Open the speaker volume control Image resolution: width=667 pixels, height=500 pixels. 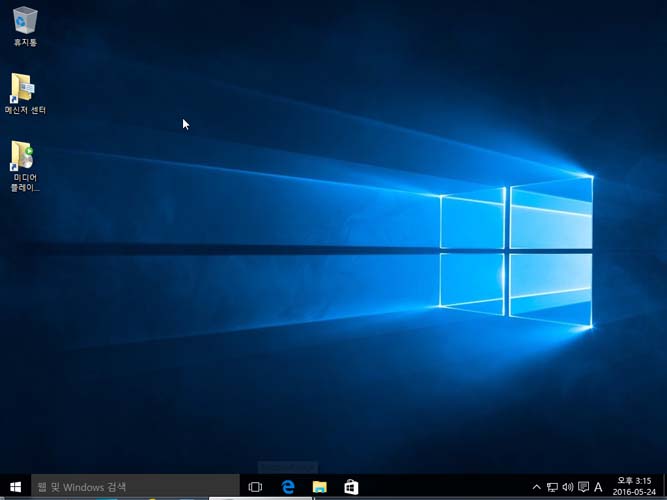tap(567, 487)
